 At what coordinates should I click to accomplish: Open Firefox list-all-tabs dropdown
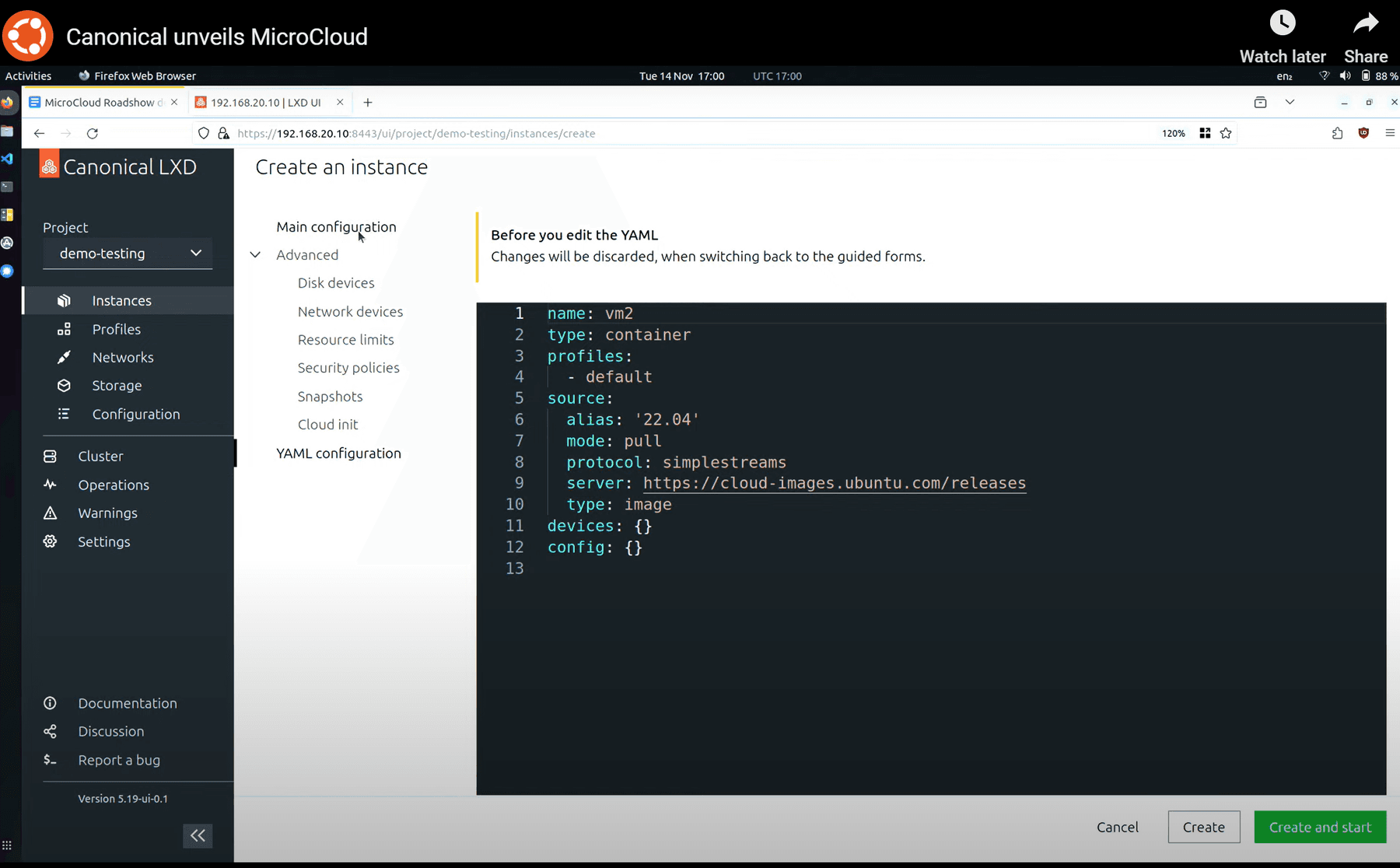(1290, 102)
